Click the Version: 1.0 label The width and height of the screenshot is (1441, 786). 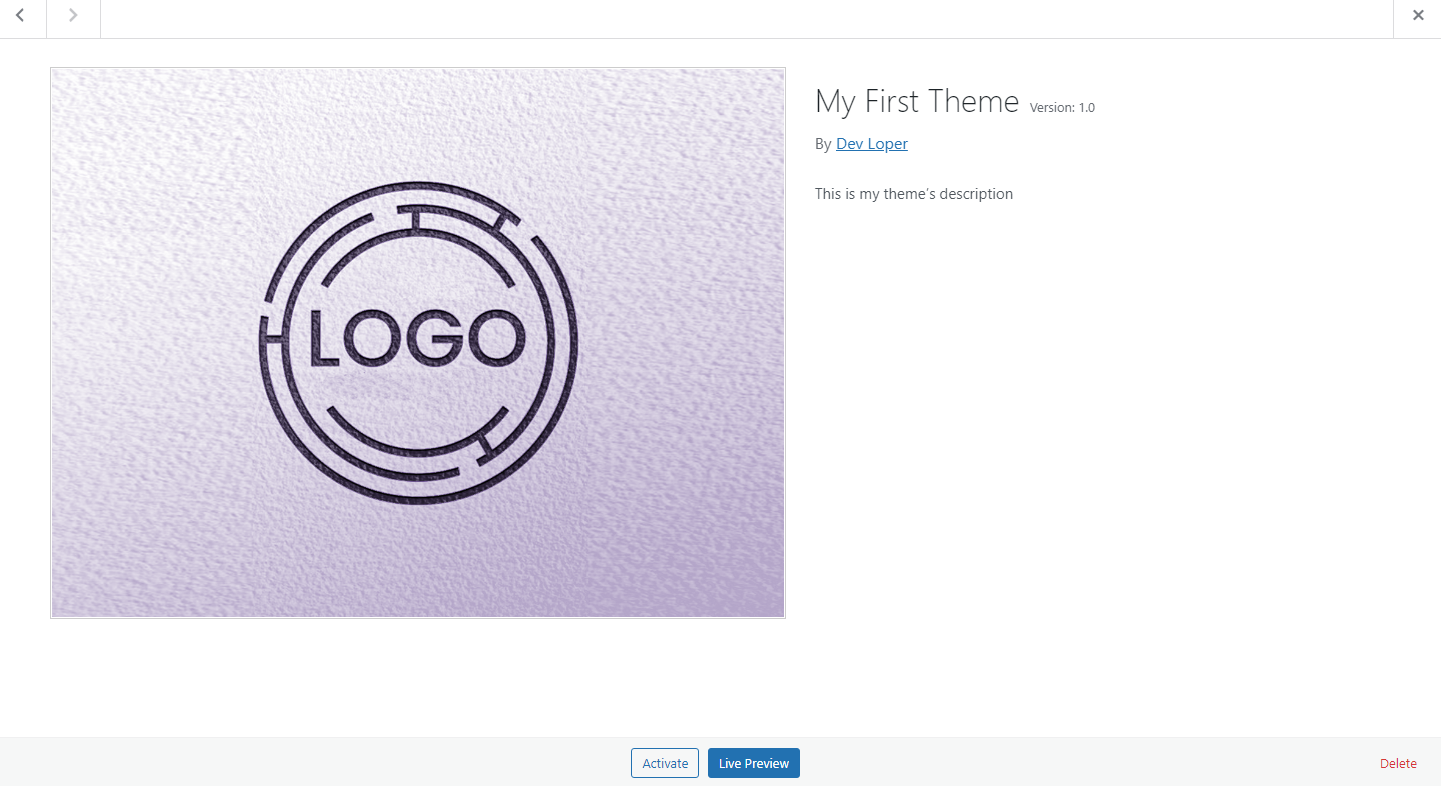point(1062,108)
